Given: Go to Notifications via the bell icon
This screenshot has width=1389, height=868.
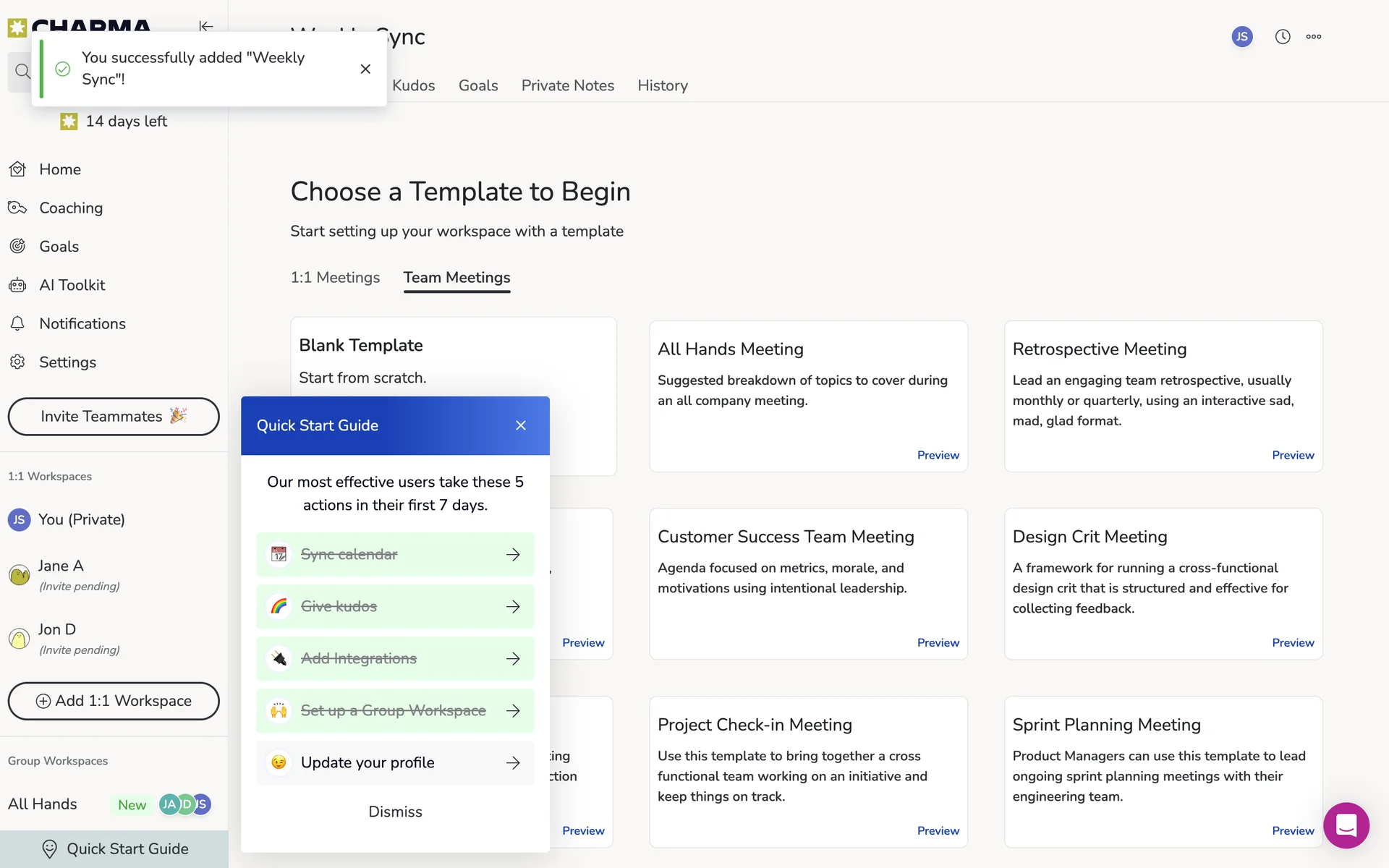Looking at the screenshot, I should pyautogui.click(x=18, y=323).
